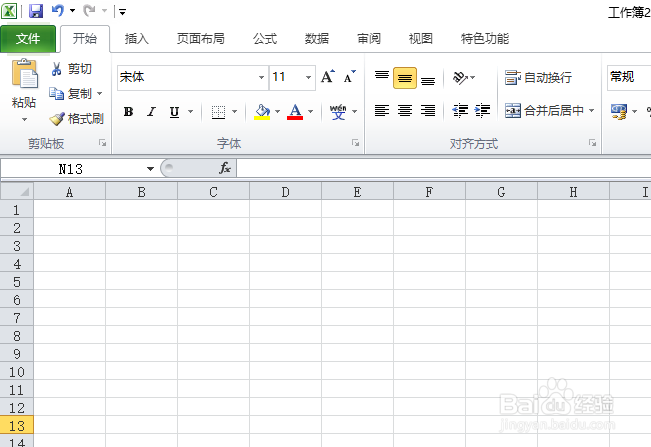Open the font size 11 dropdown
651x447 pixels.
point(308,78)
